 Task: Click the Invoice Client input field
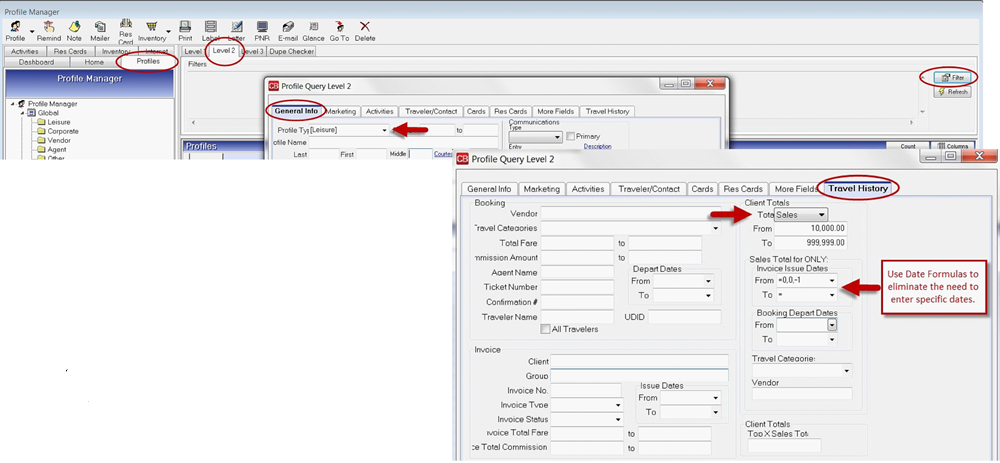(639, 362)
